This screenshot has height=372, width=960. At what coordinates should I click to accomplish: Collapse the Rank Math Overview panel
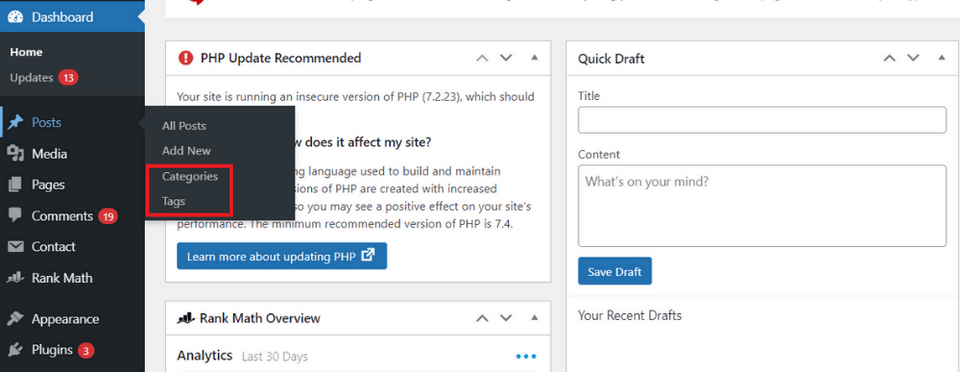534,318
